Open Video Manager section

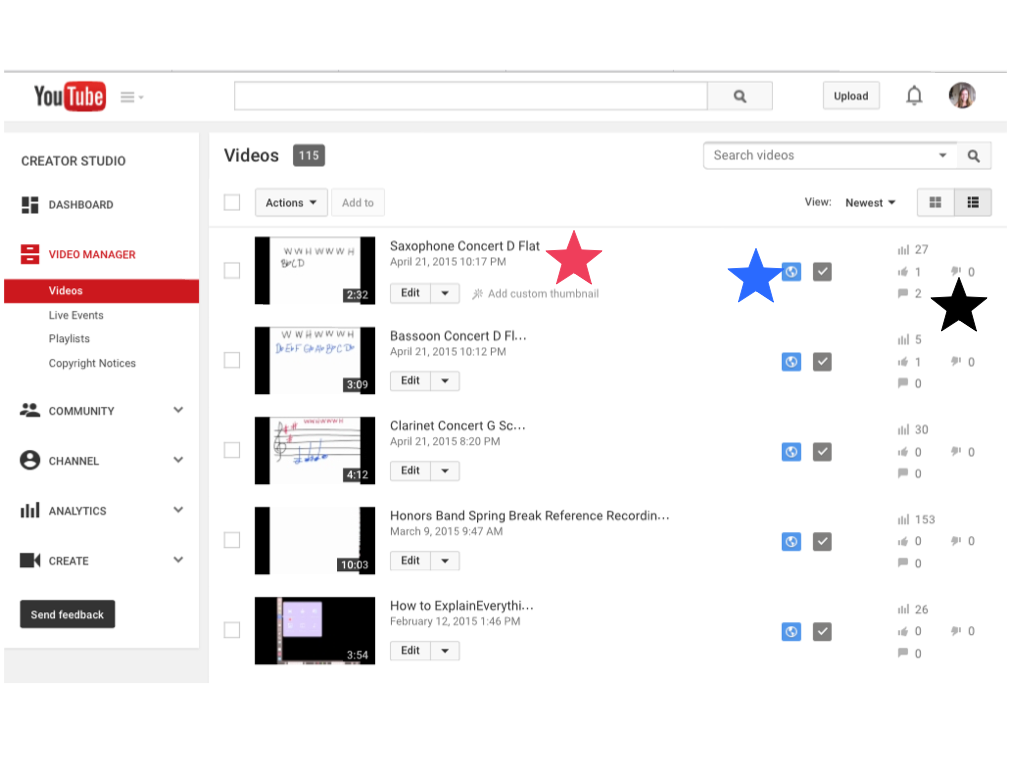tap(92, 255)
